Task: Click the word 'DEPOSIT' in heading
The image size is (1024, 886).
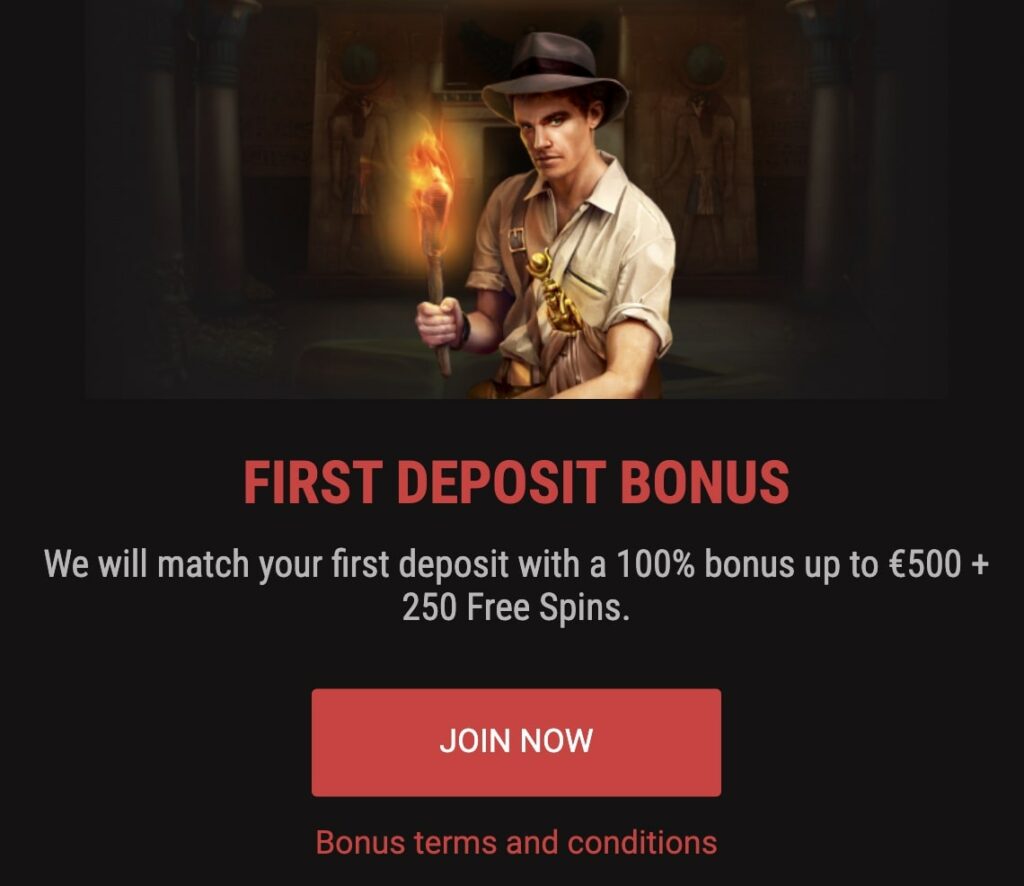Action: 500,483
